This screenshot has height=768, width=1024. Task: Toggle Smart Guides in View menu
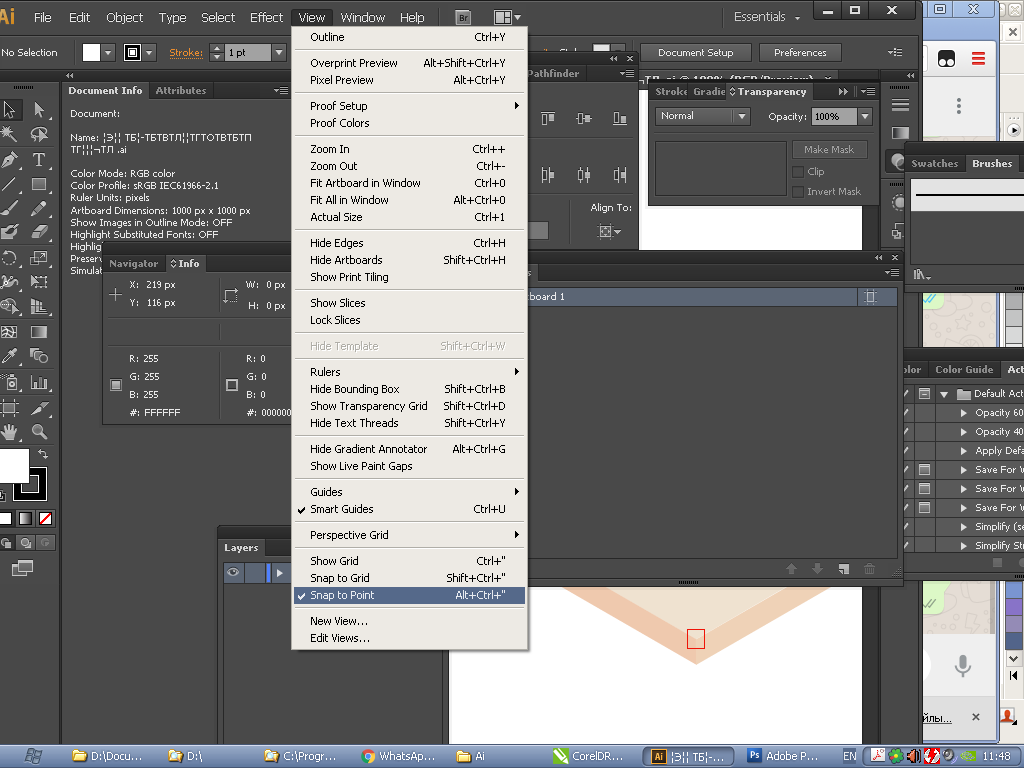(x=341, y=509)
